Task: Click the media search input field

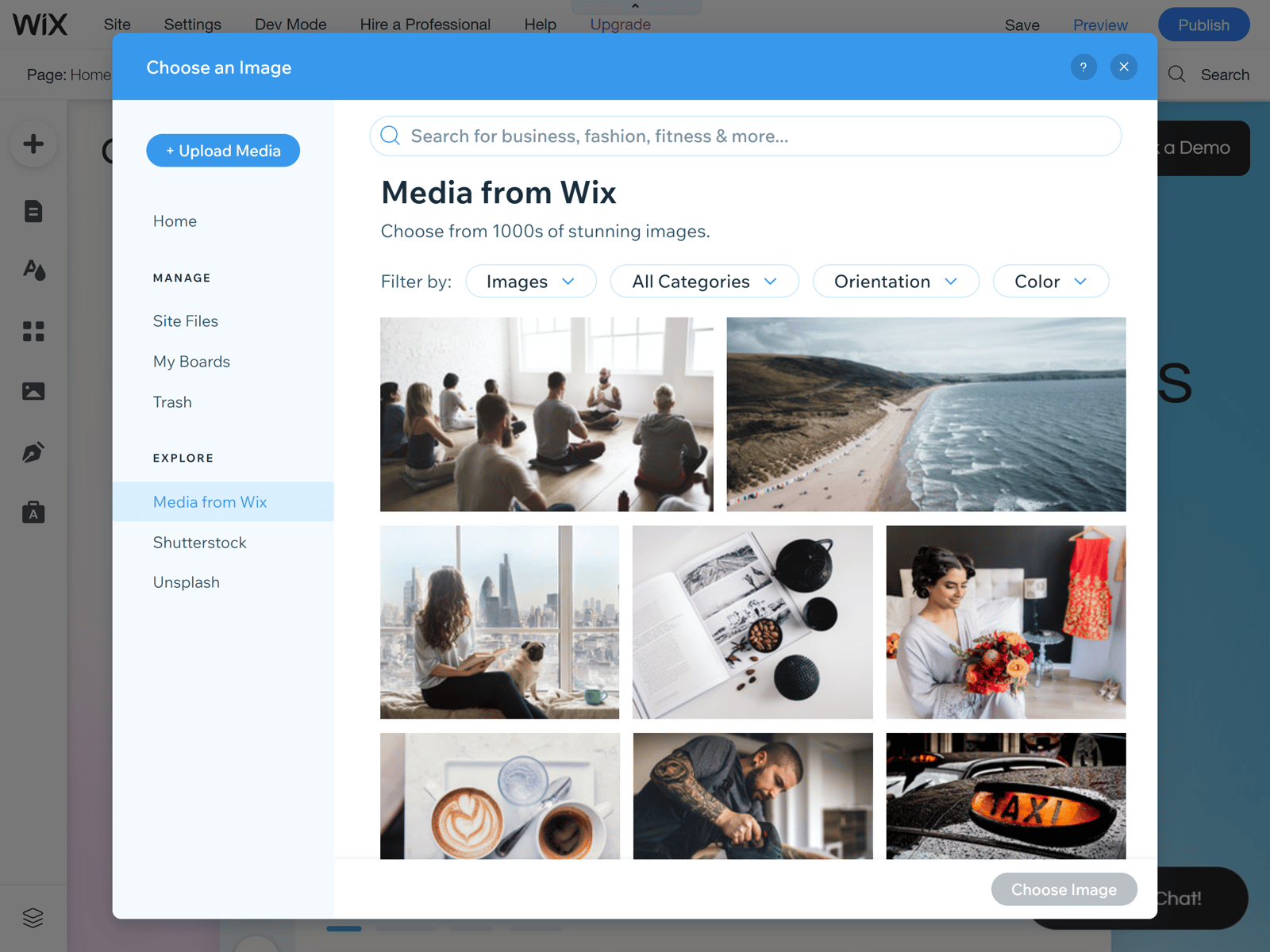Action: coord(745,136)
